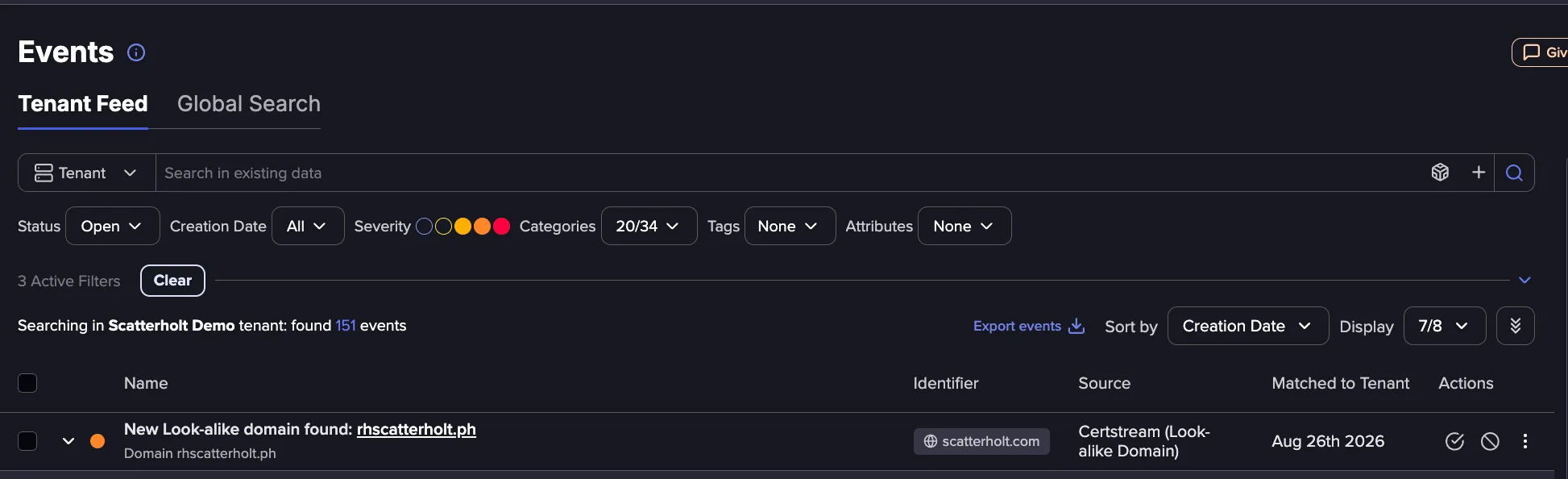1568x479 pixels.
Task: Expand the rhscatterholt.ph event row chevron
Action: pos(68,441)
